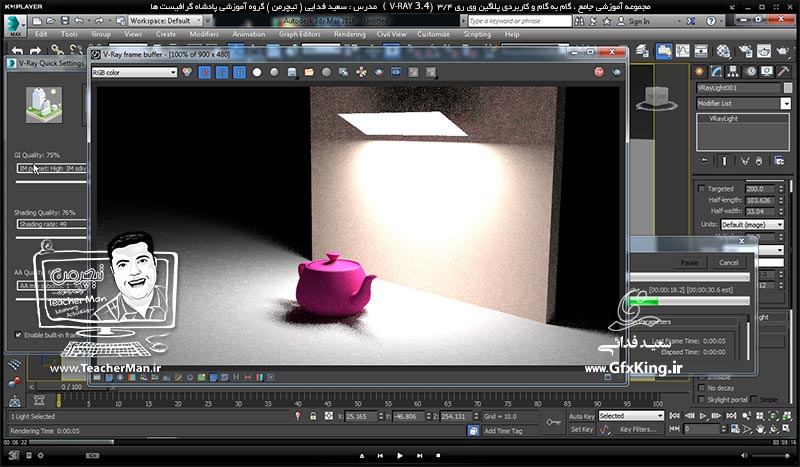Toggle Enable built-in frame buffer checkbox
Viewport: 800px width, 467px height.
point(18,335)
